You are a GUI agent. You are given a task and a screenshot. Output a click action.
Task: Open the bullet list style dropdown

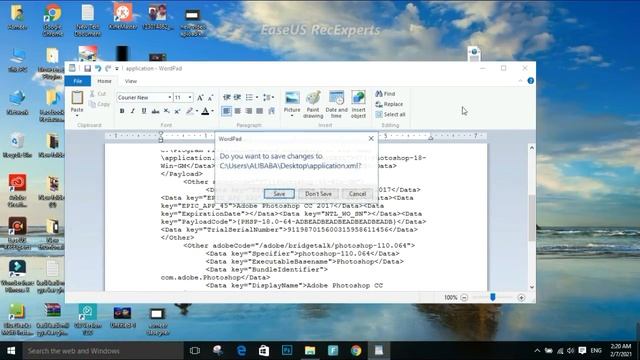(x=257, y=97)
